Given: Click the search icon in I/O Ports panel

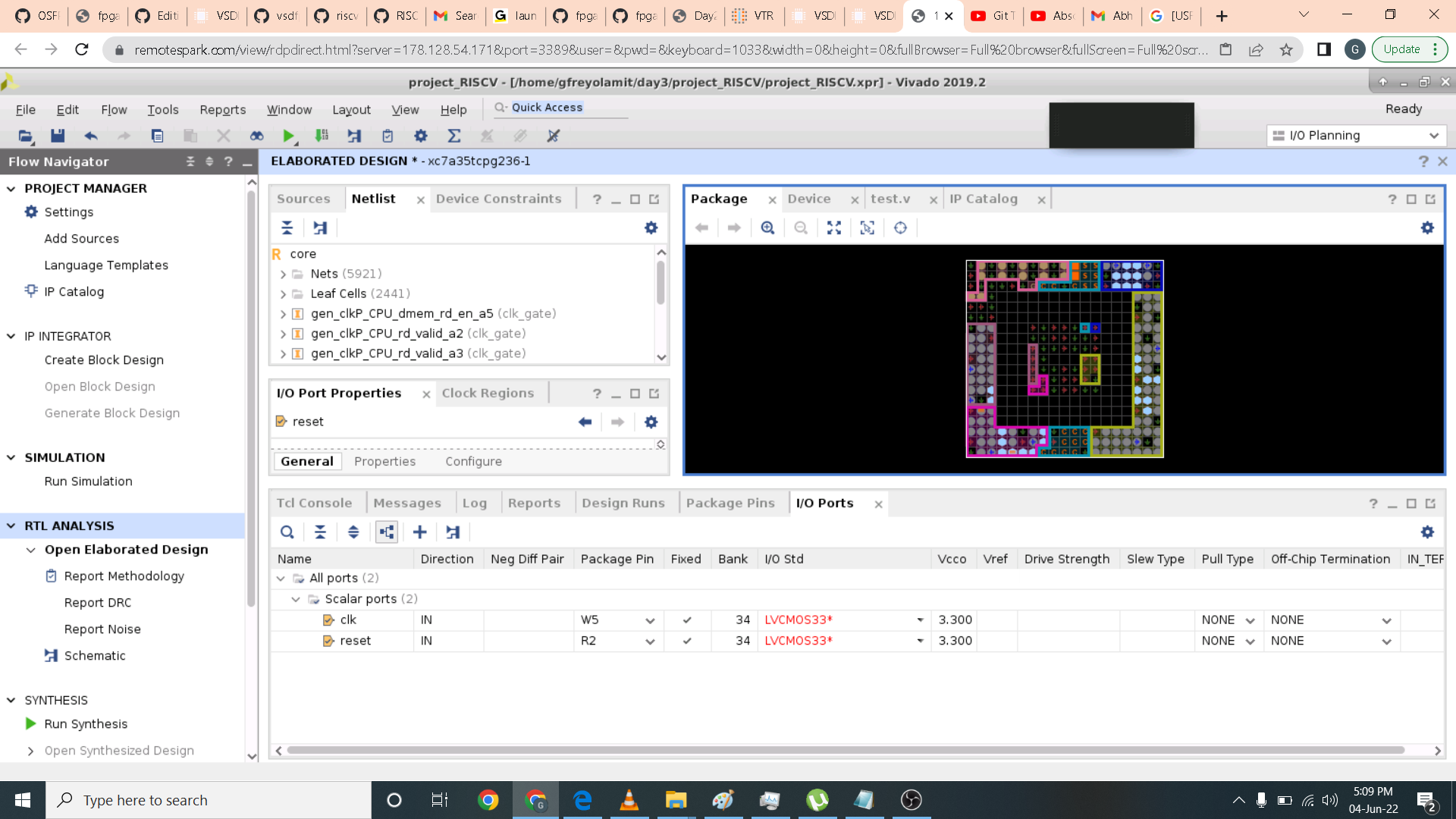Looking at the screenshot, I should click(287, 532).
